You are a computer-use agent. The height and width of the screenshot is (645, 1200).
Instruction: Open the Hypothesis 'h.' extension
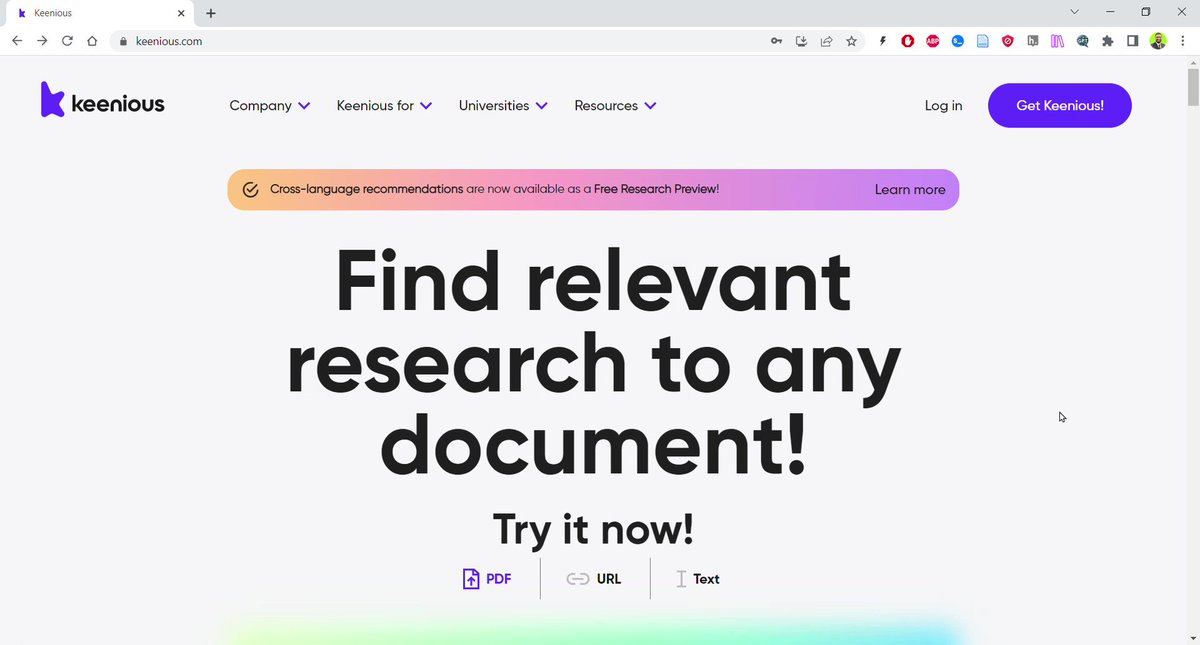(x=1033, y=41)
